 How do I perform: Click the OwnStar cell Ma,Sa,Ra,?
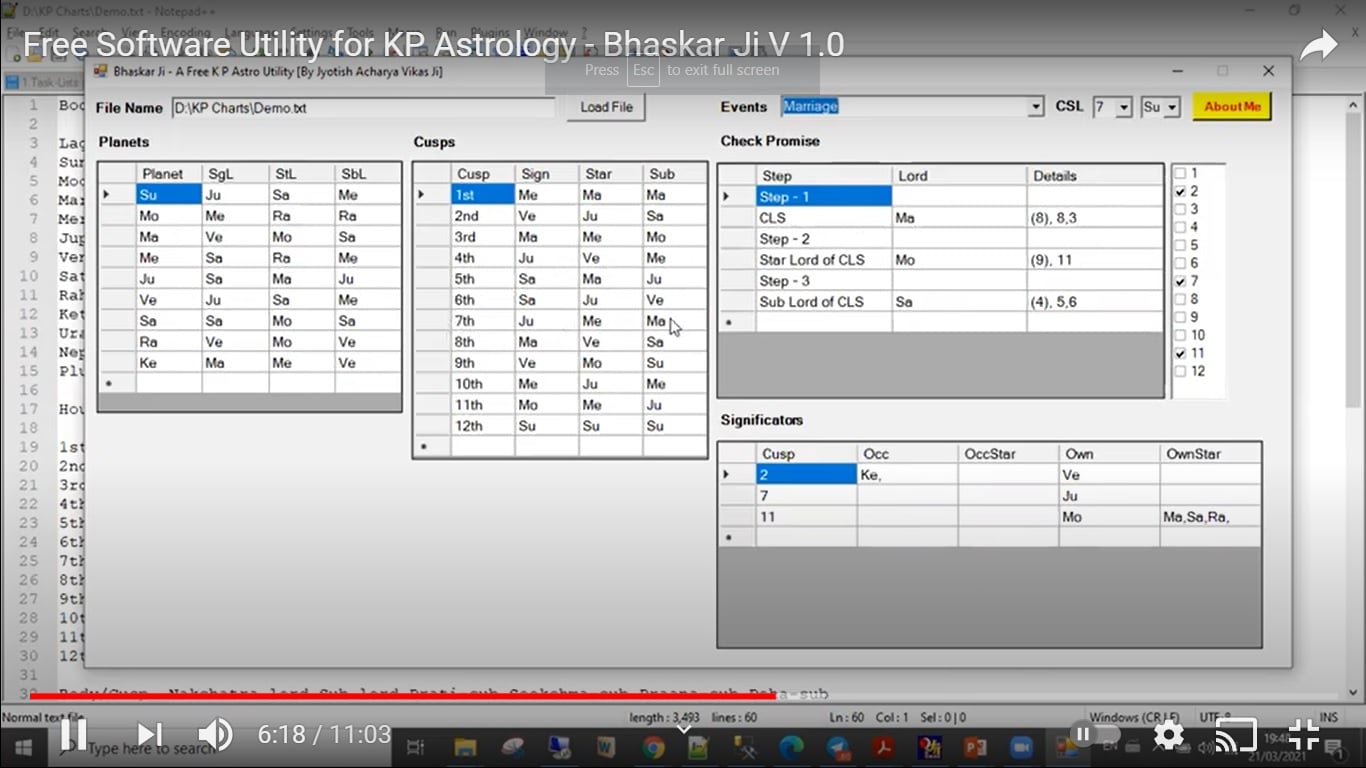[1210, 517]
